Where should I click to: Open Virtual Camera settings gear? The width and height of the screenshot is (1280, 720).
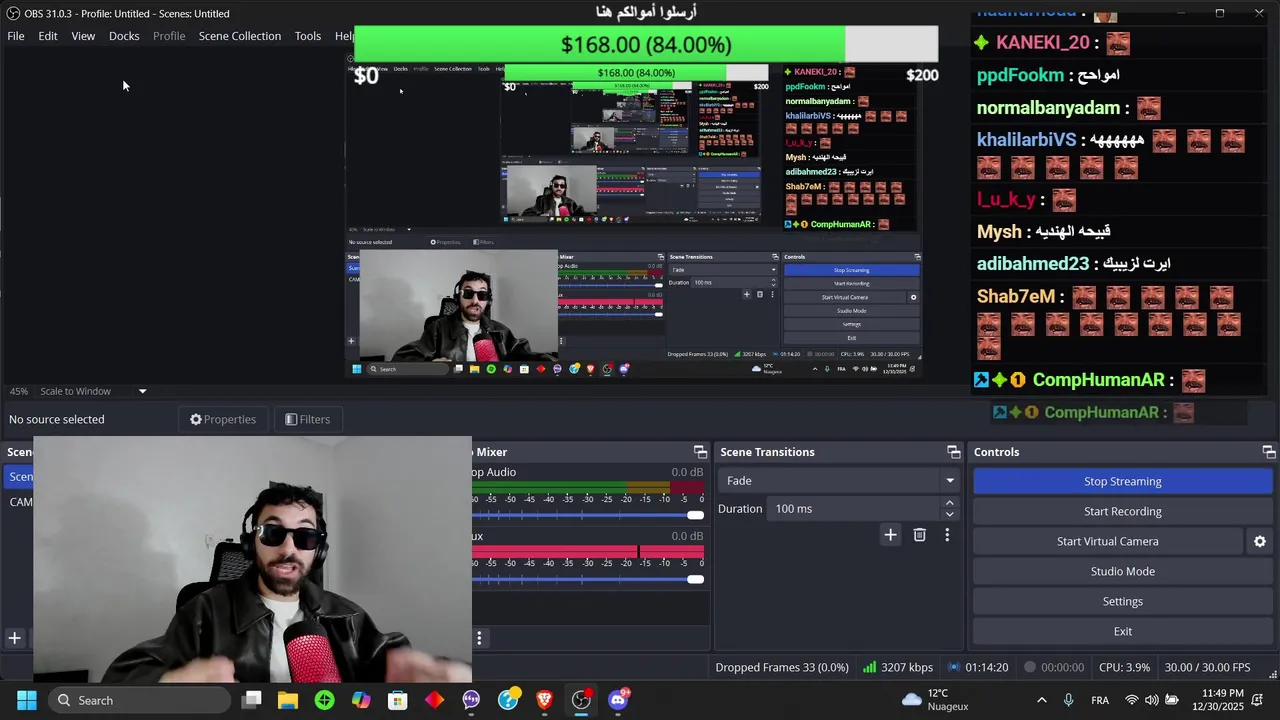click(x=1260, y=541)
